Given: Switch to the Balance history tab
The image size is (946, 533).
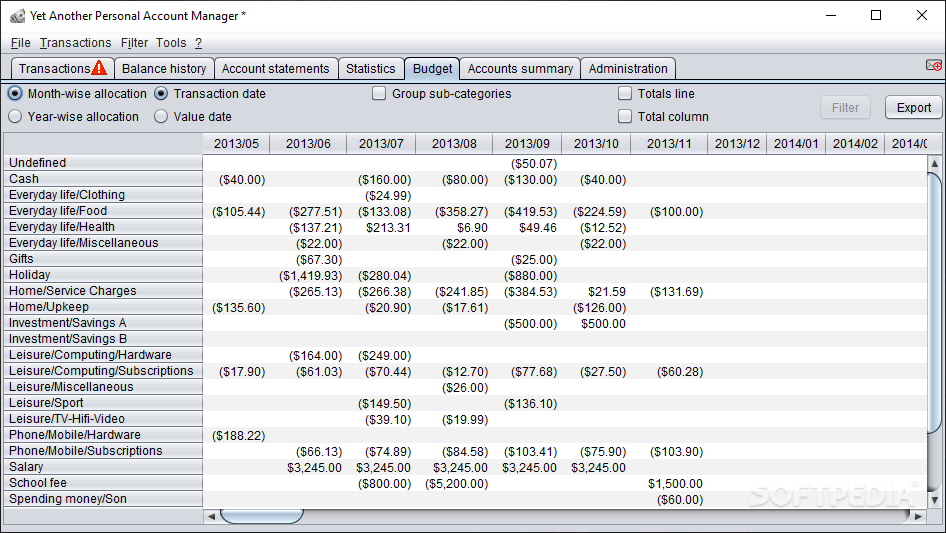Looking at the screenshot, I should coord(163,68).
